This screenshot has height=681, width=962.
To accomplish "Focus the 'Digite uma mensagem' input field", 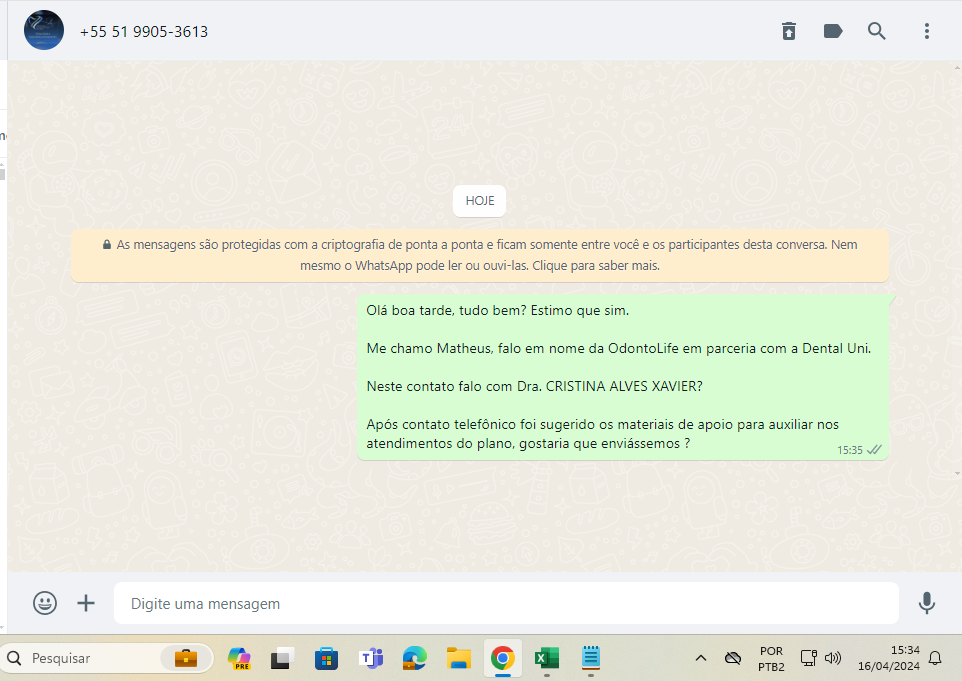I will pyautogui.click(x=505, y=604).
